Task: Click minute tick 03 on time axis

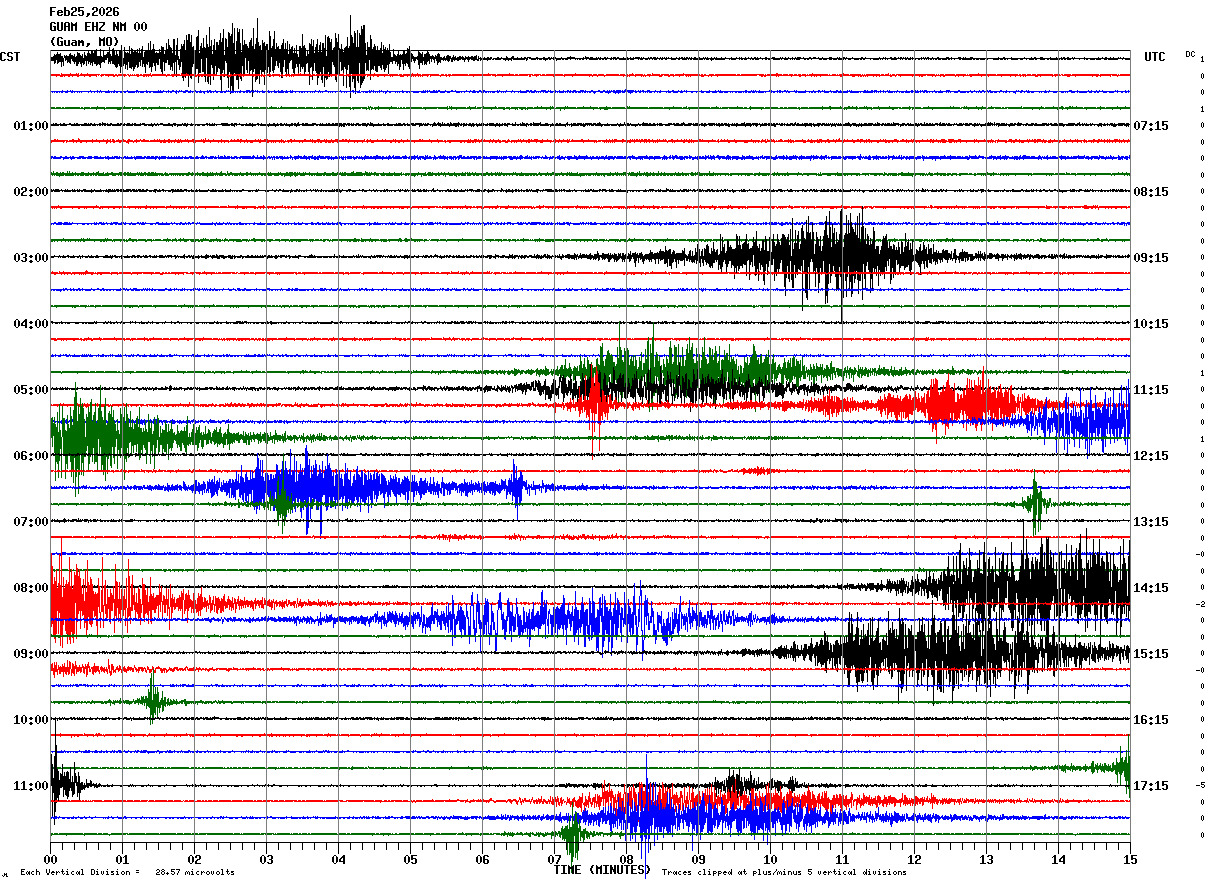Action: pos(266,859)
